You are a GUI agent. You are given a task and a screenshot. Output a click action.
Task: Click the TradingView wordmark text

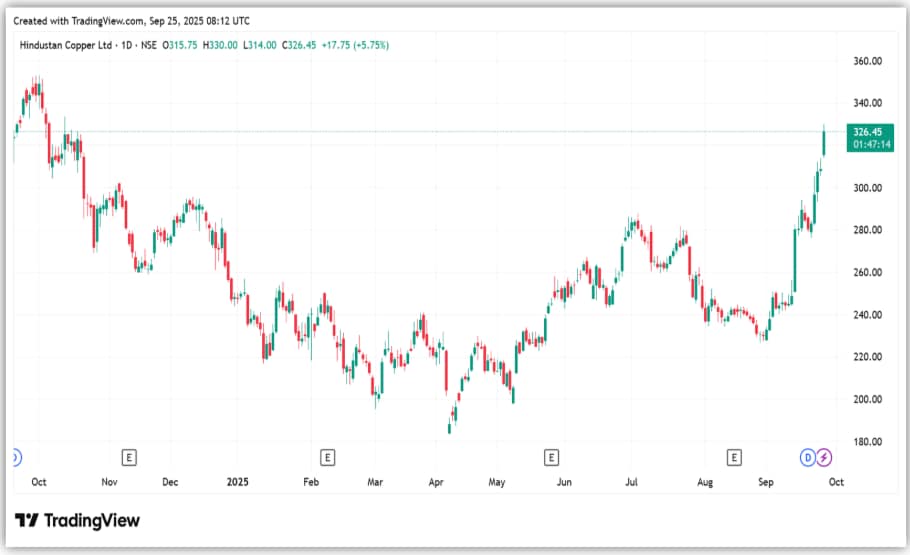point(92,520)
